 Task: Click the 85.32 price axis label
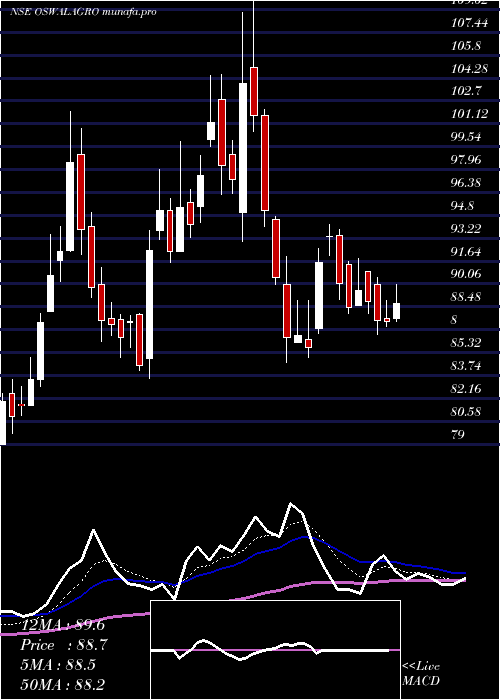point(466,343)
